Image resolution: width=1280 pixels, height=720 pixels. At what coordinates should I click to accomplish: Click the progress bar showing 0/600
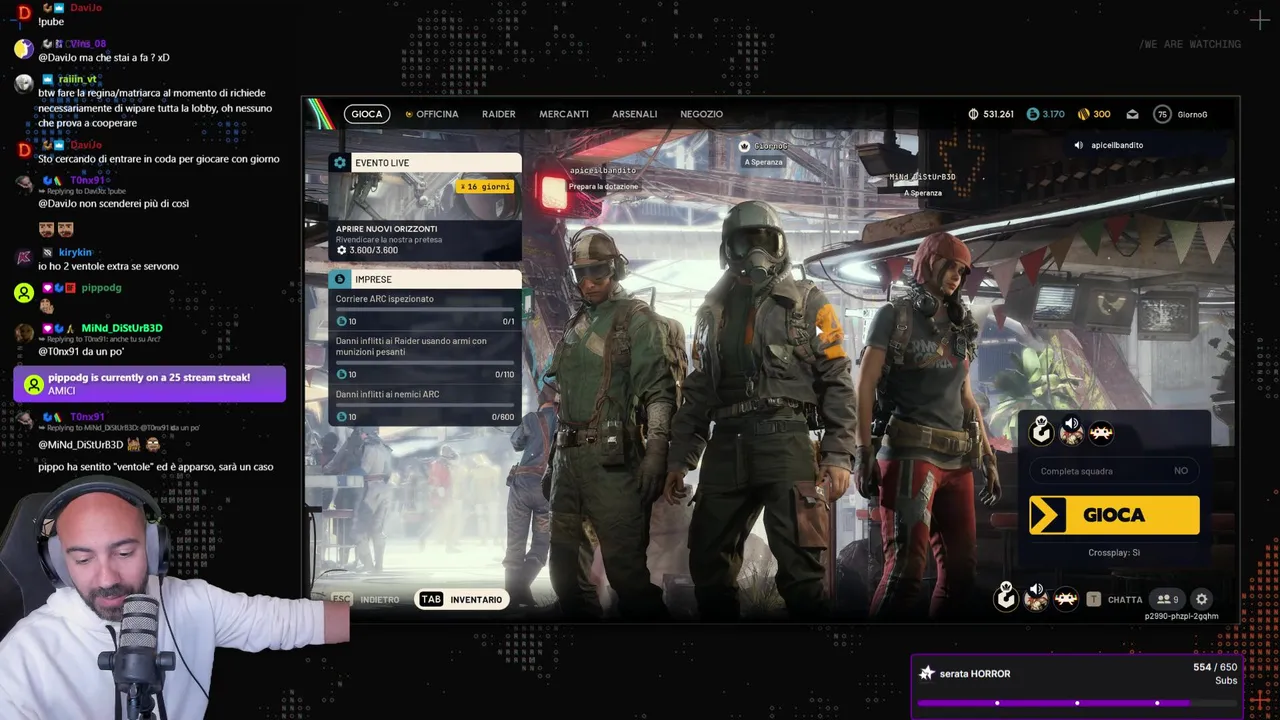click(x=425, y=405)
